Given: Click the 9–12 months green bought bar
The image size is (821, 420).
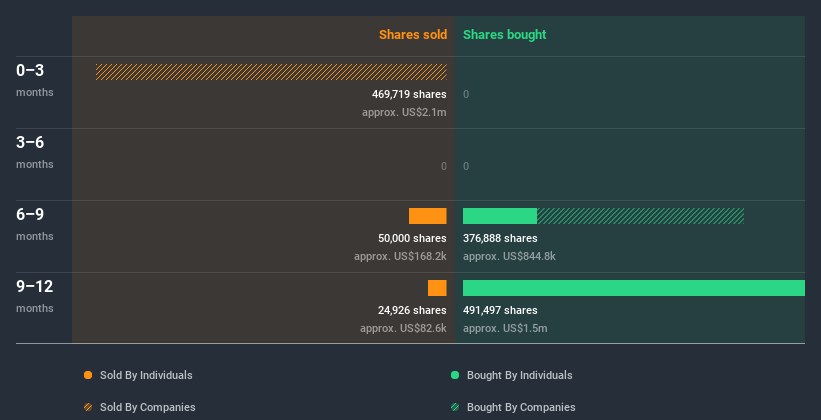Looking at the screenshot, I should (x=634, y=288).
